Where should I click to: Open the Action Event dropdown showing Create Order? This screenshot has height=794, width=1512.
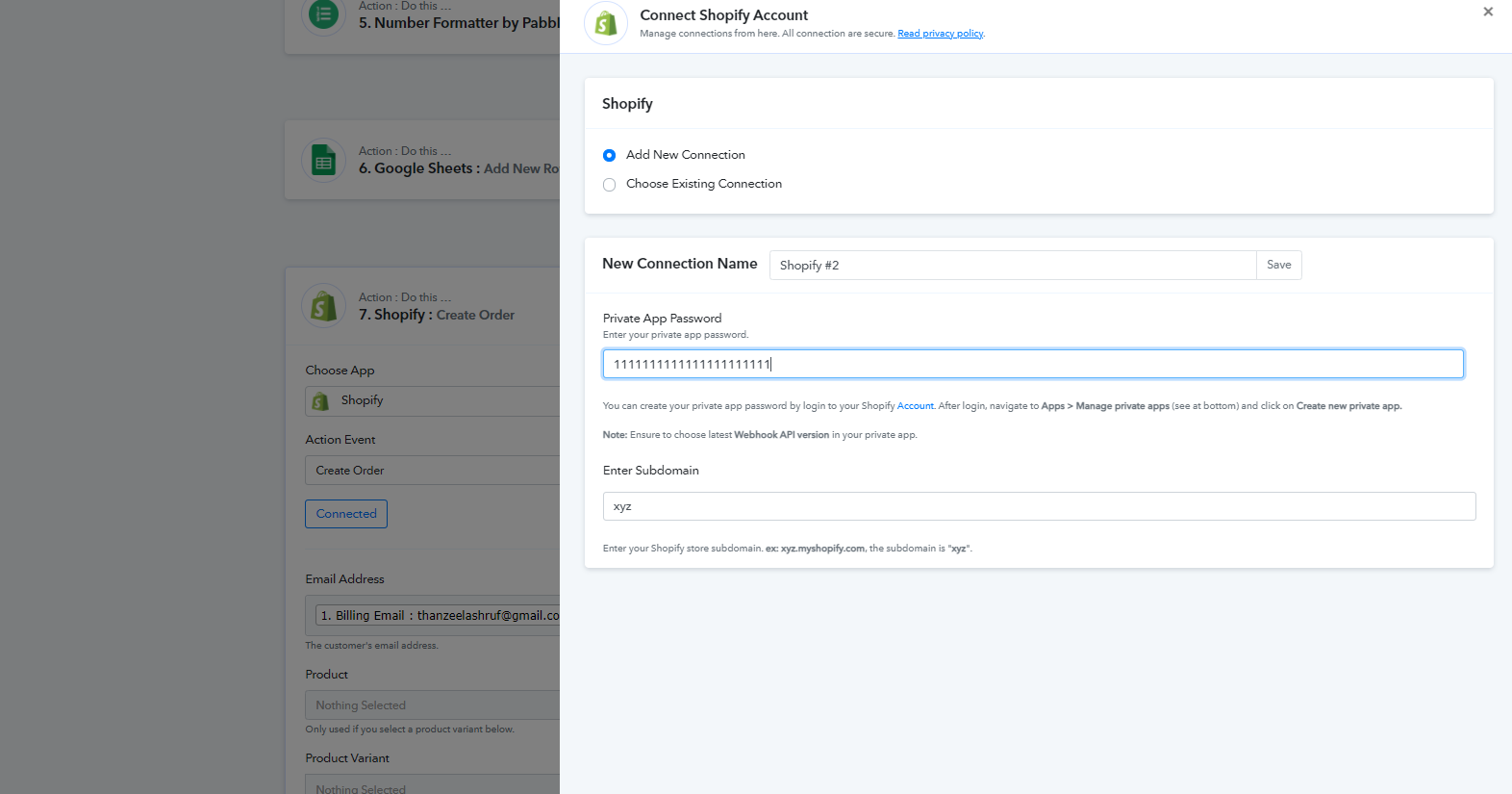(x=433, y=471)
